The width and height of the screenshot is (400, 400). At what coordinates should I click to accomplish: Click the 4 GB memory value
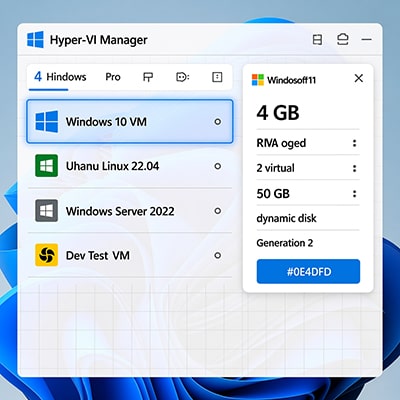[x=278, y=113]
